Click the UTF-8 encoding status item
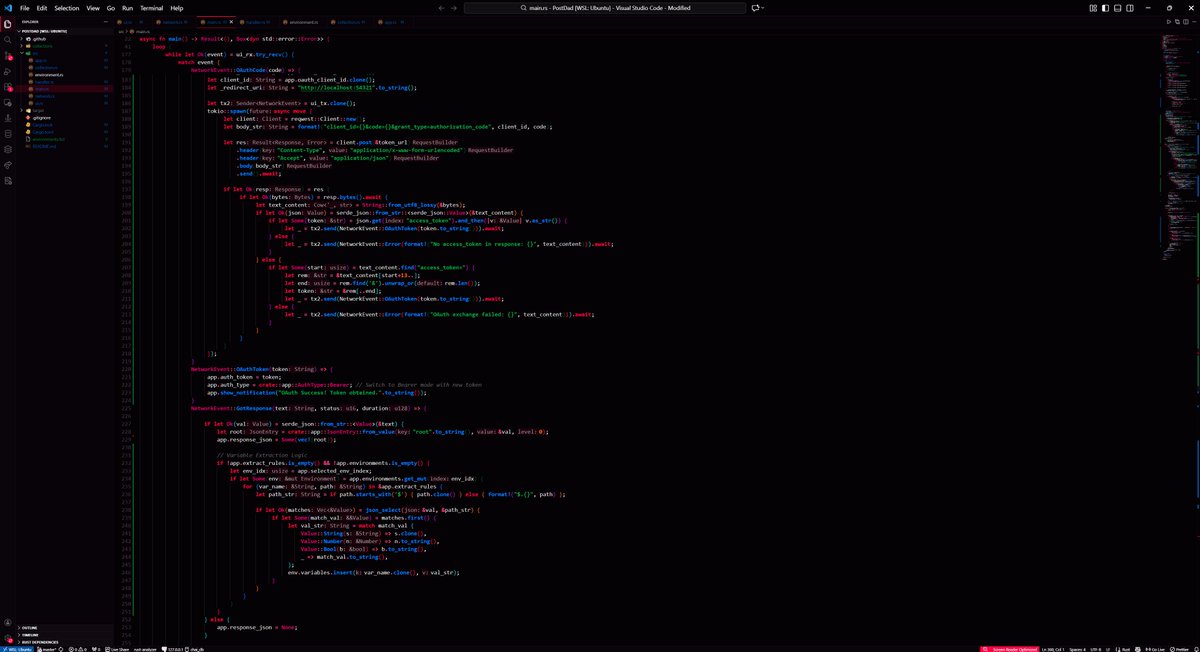 (1096, 648)
